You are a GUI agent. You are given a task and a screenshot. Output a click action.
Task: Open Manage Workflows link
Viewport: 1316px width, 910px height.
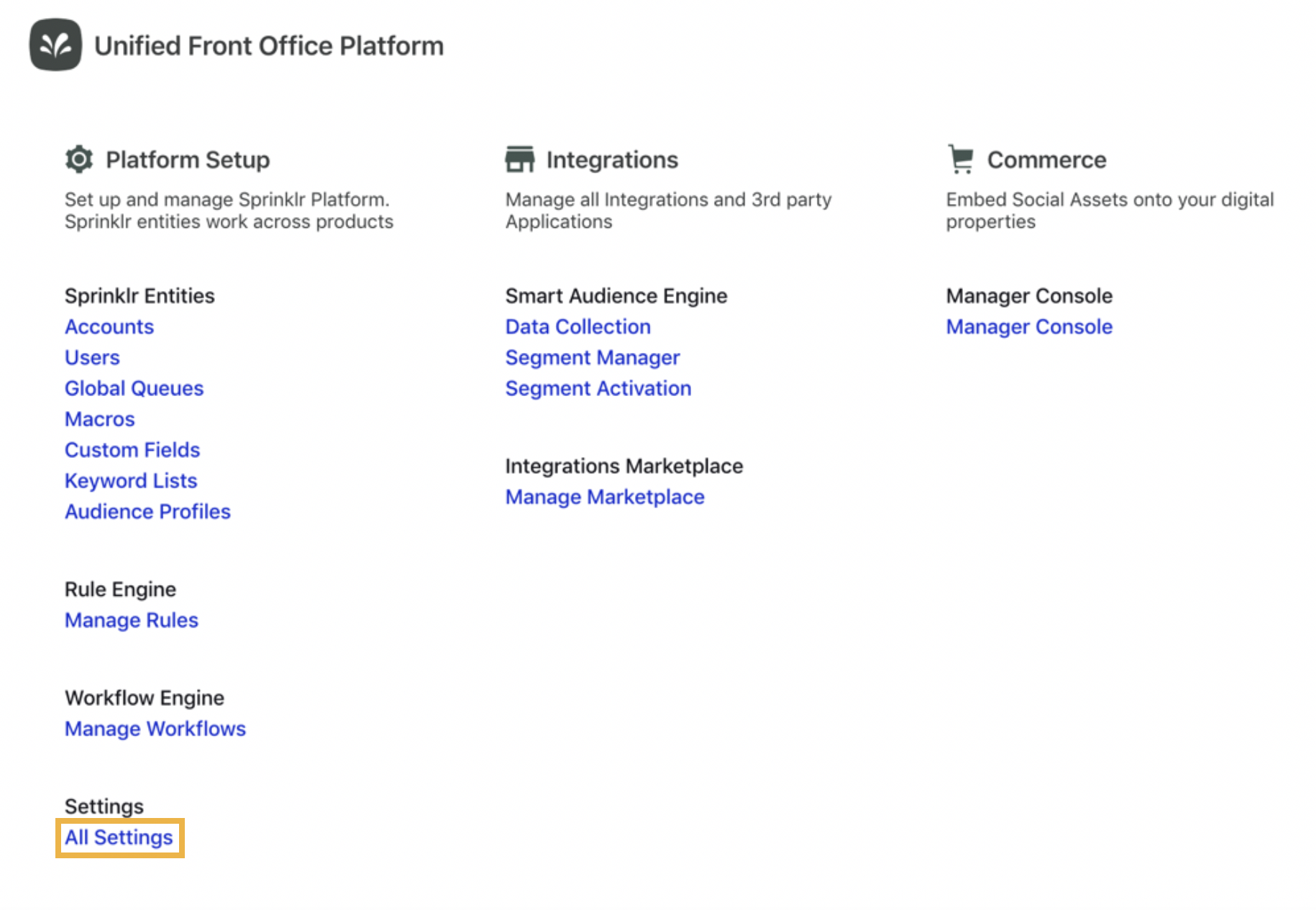pyautogui.click(x=155, y=729)
